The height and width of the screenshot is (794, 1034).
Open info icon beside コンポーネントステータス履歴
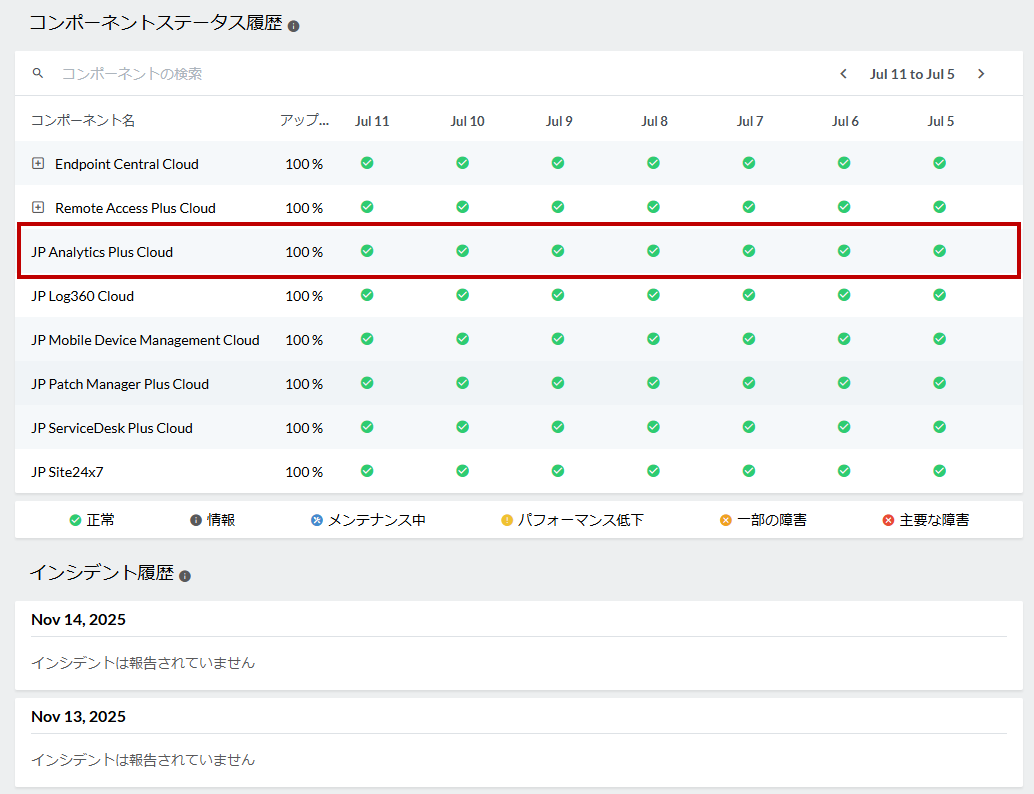click(293, 26)
